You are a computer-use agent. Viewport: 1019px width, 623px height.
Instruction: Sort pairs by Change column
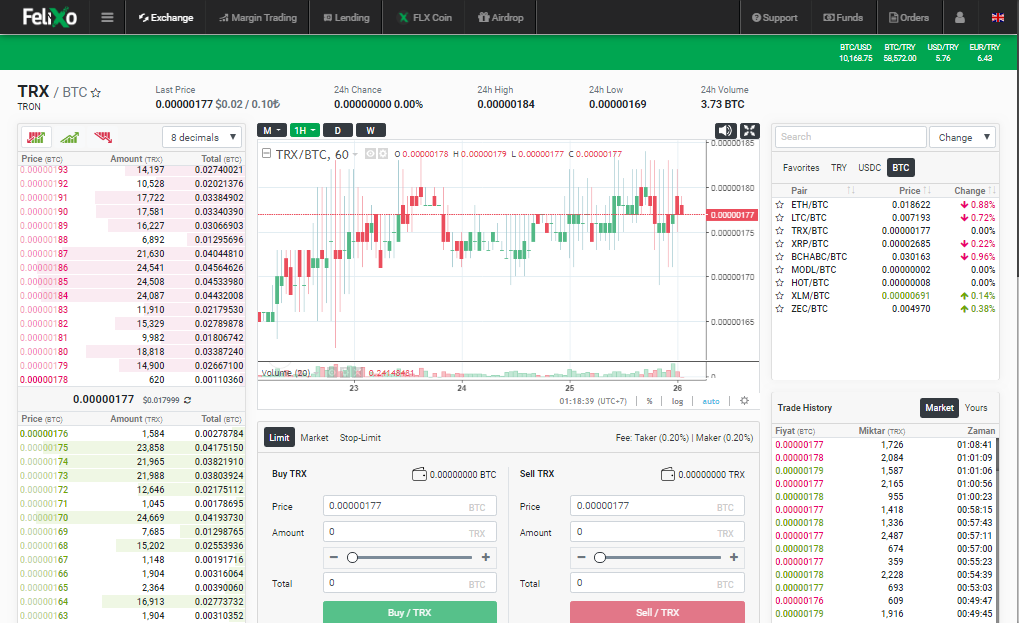pyautogui.click(x=974, y=190)
